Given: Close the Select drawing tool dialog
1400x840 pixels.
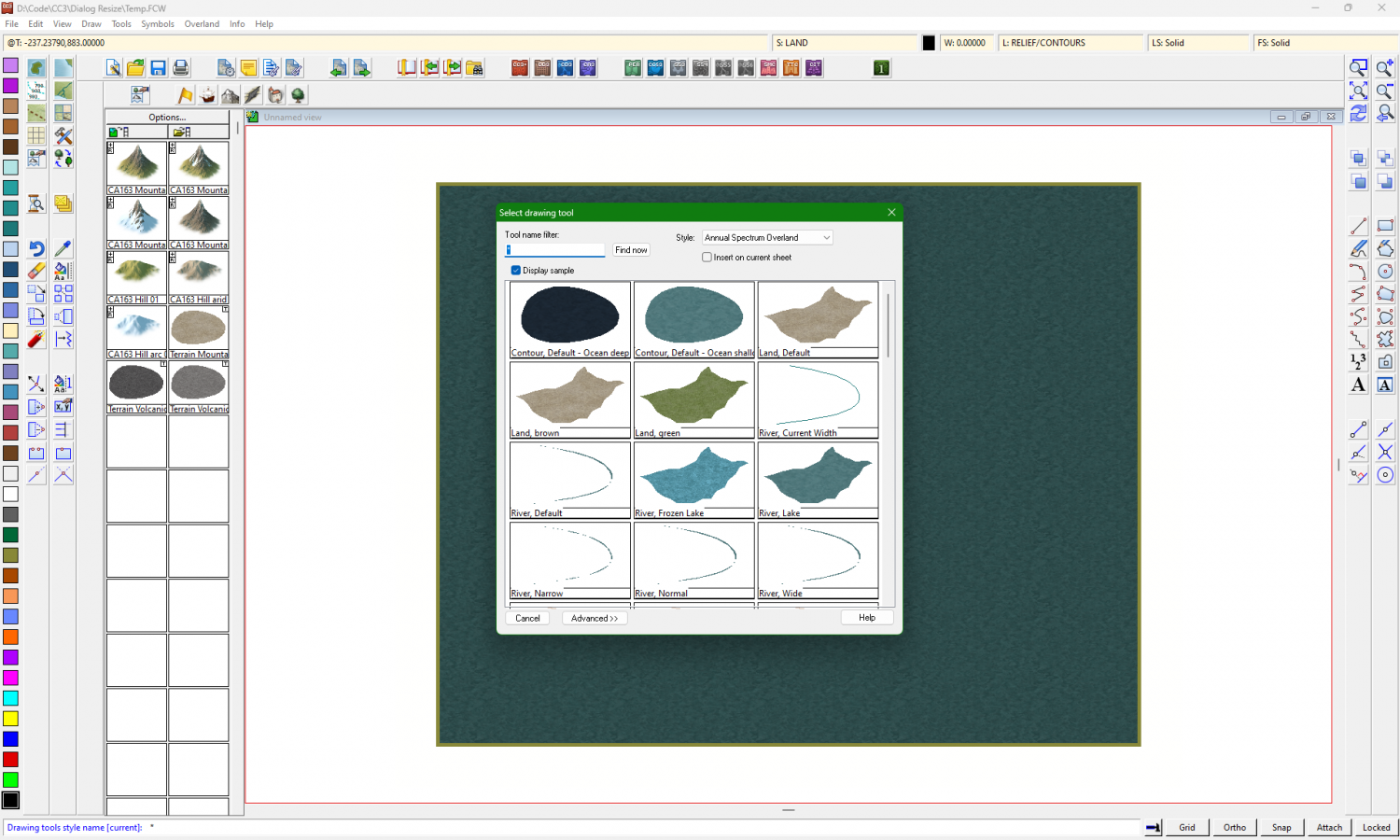Looking at the screenshot, I should point(891,213).
